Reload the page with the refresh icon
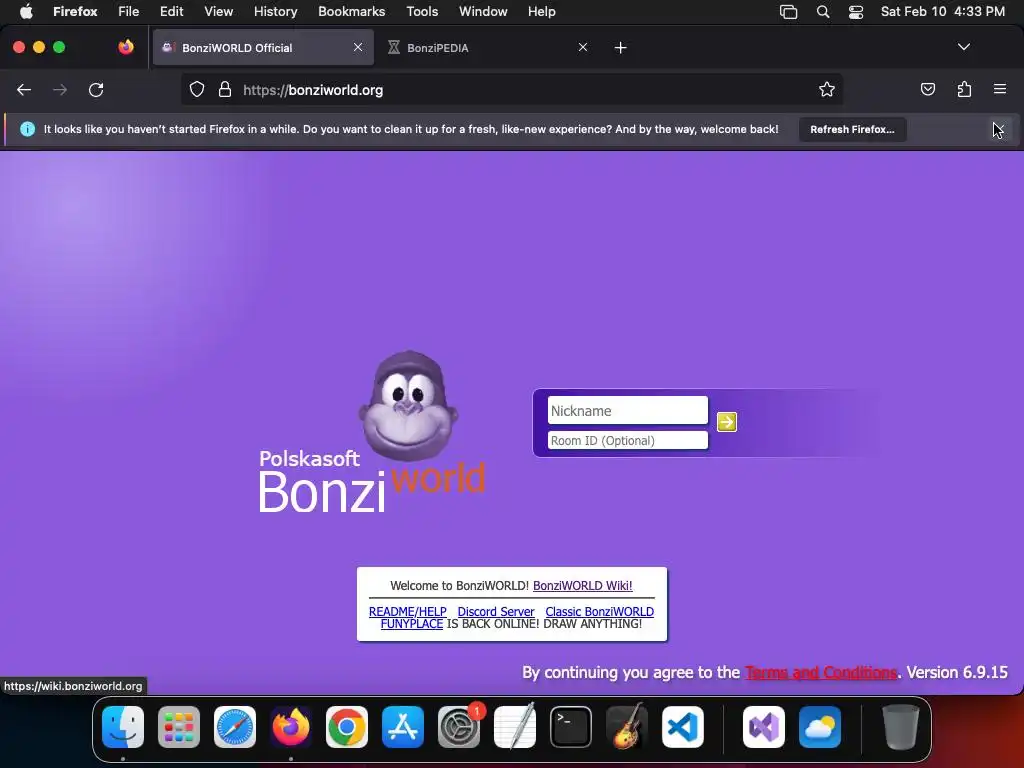The image size is (1024, 768). (x=96, y=90)
